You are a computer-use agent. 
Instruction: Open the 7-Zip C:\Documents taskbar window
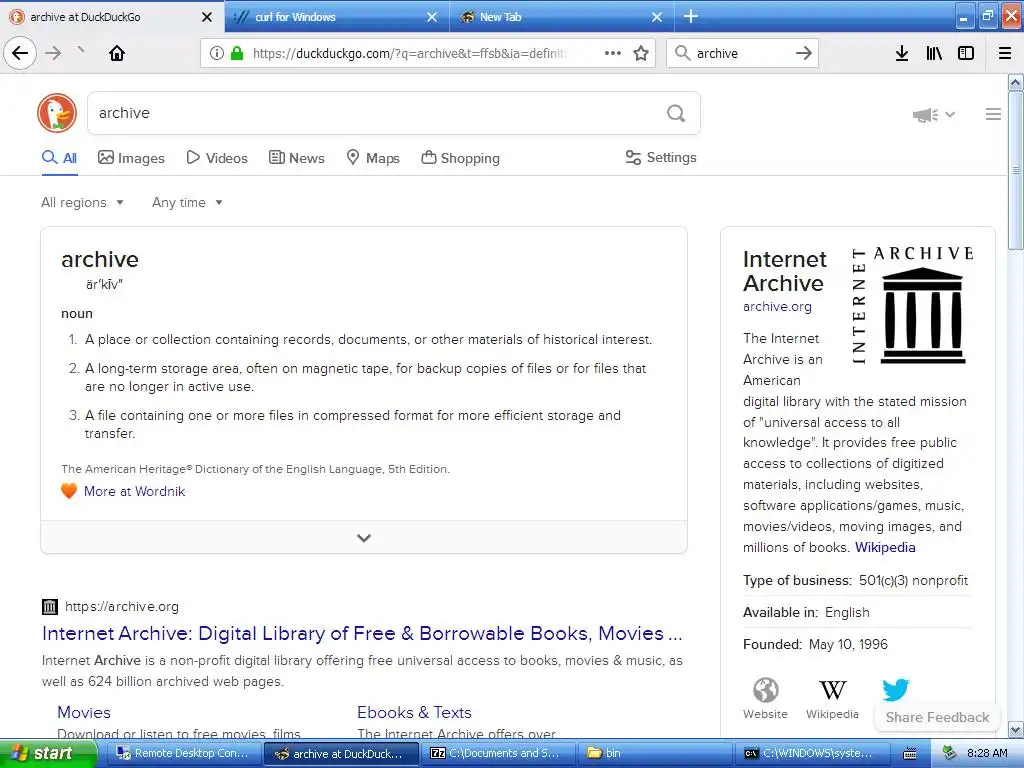point(500,753)
